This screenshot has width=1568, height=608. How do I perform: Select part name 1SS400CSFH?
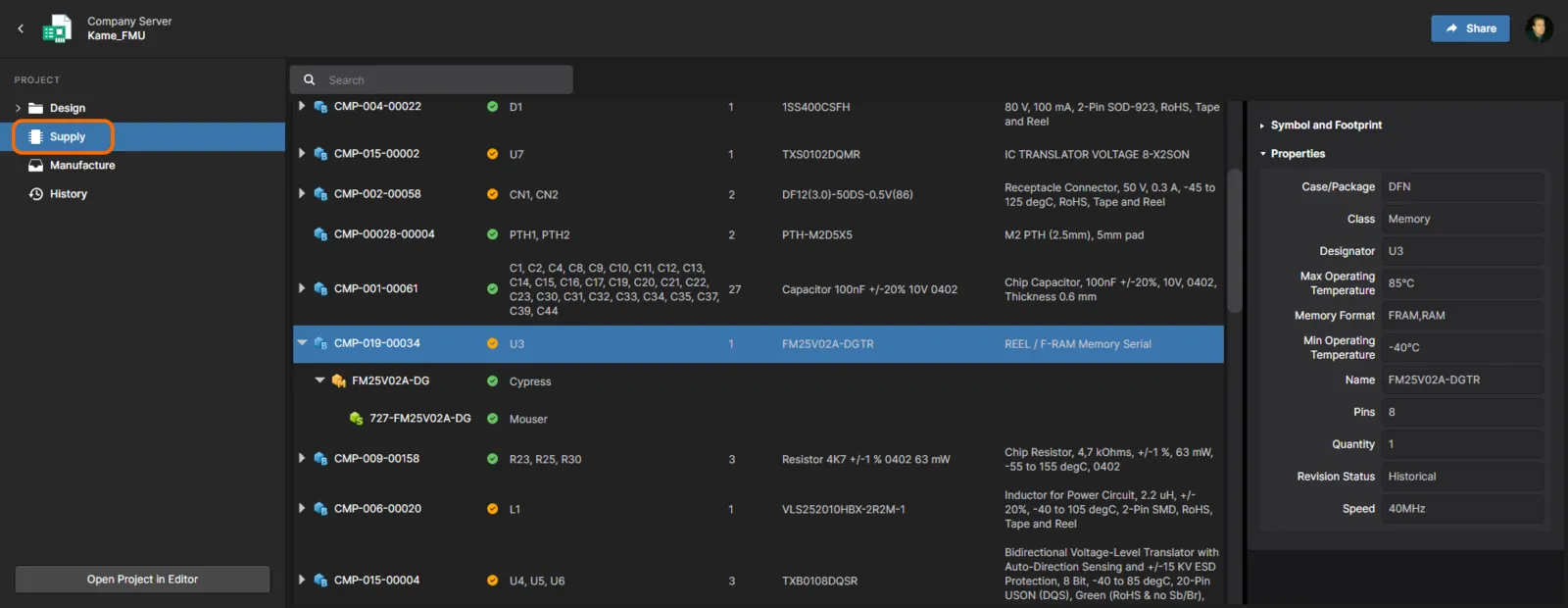(x=815, y=108)
